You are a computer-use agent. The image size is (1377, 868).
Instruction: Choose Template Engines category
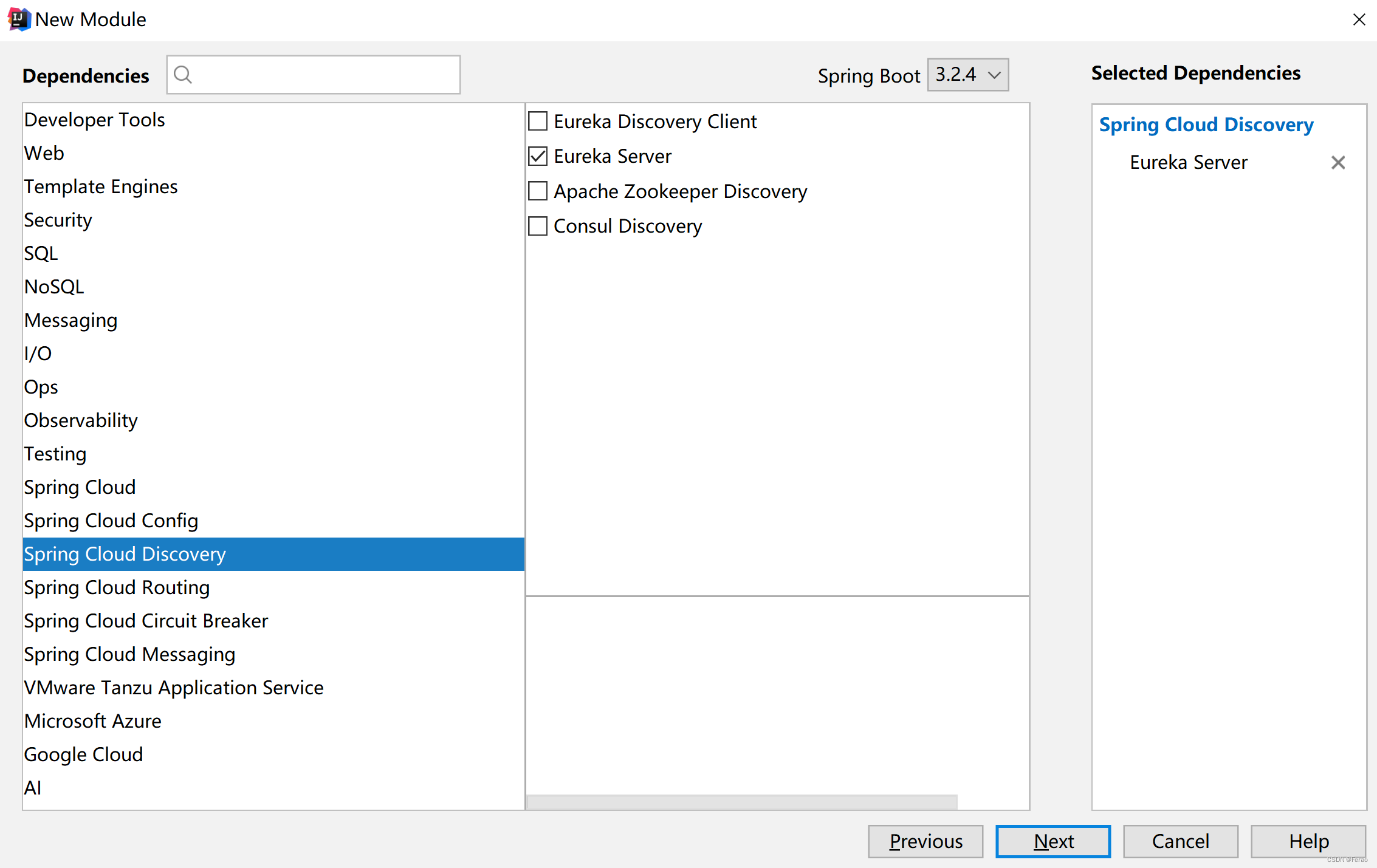273,186
